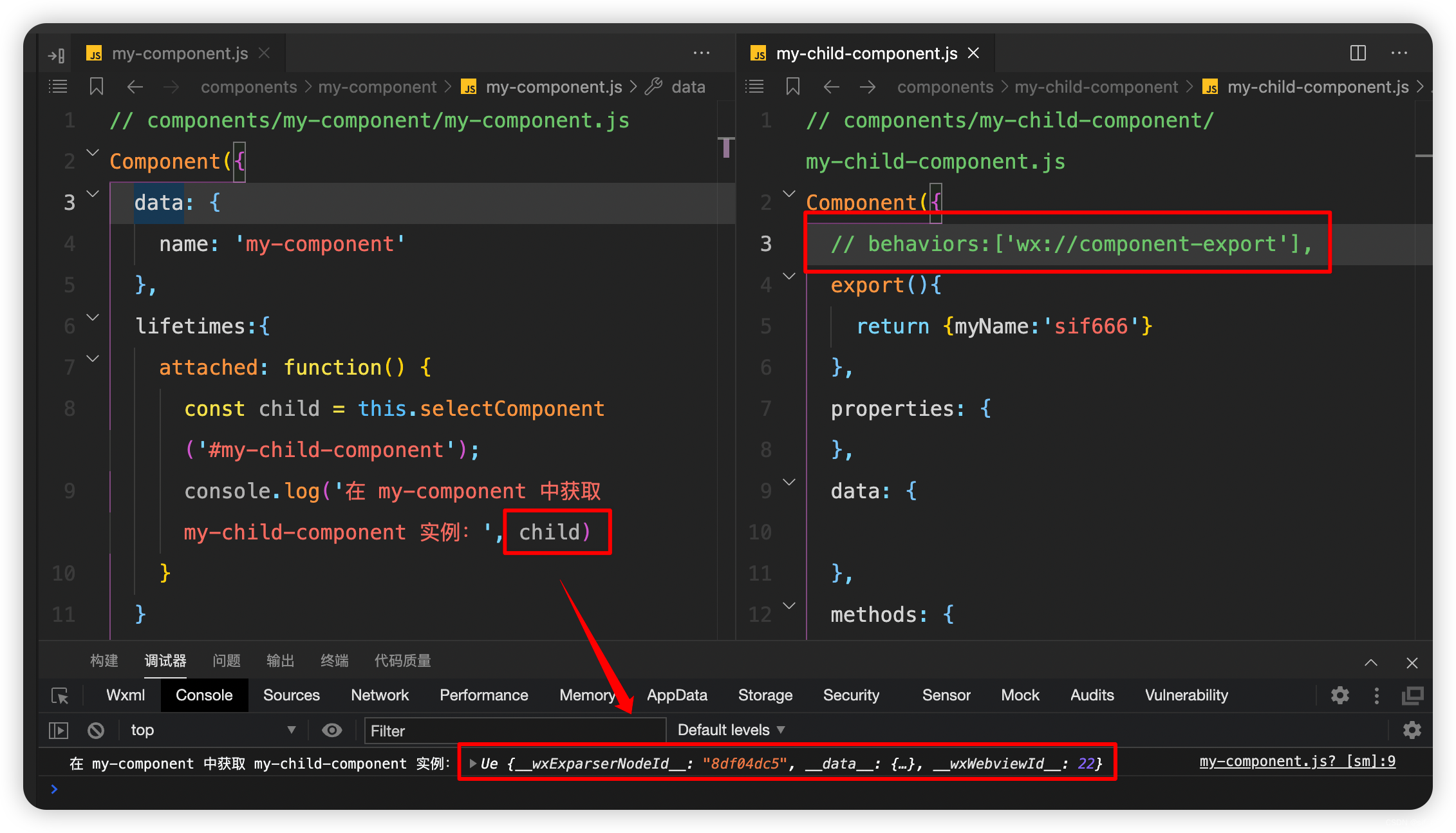Select 'my-child-component' folder breadcrumb
This screenshot has height=833, width=1456.
click(1096, 87)
